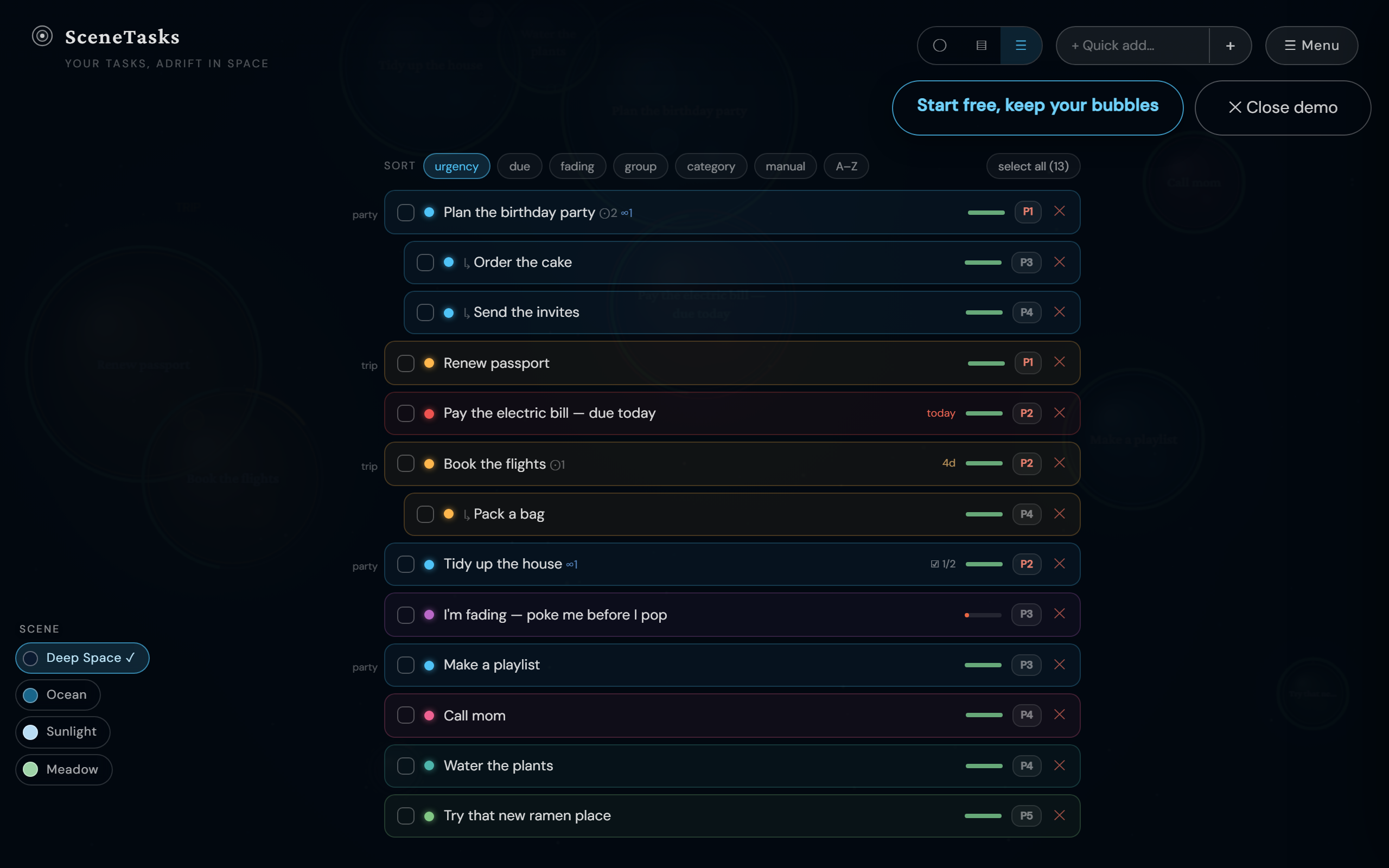
Task: Click the Quick add input field
Action: (1133, 46)
